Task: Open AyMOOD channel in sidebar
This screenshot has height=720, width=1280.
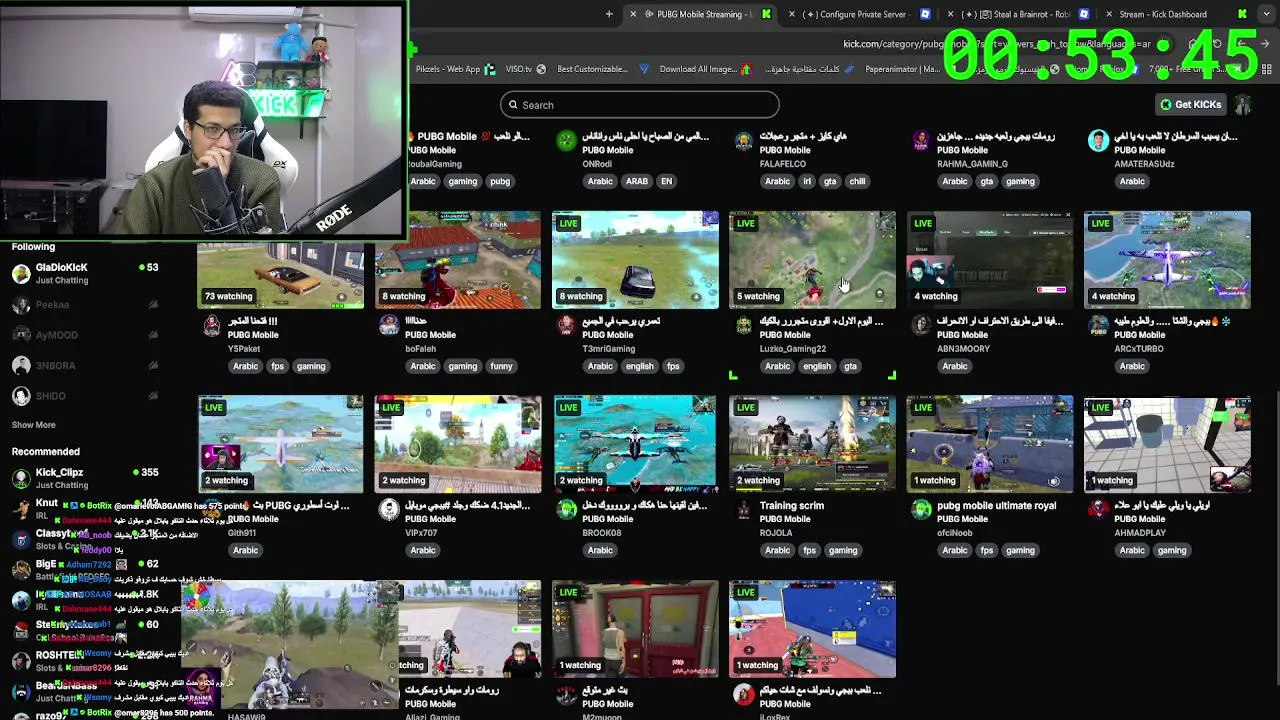Action: click(85, 335)
